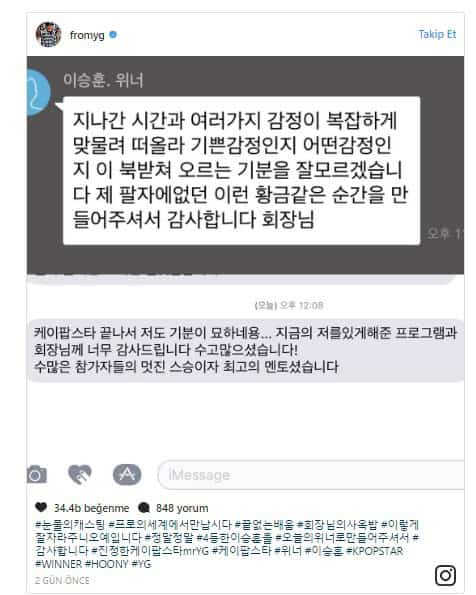Viewport: 476px width, 595px height.
Task: Focus the iMessage text field
Action: [x=311, y=475]
